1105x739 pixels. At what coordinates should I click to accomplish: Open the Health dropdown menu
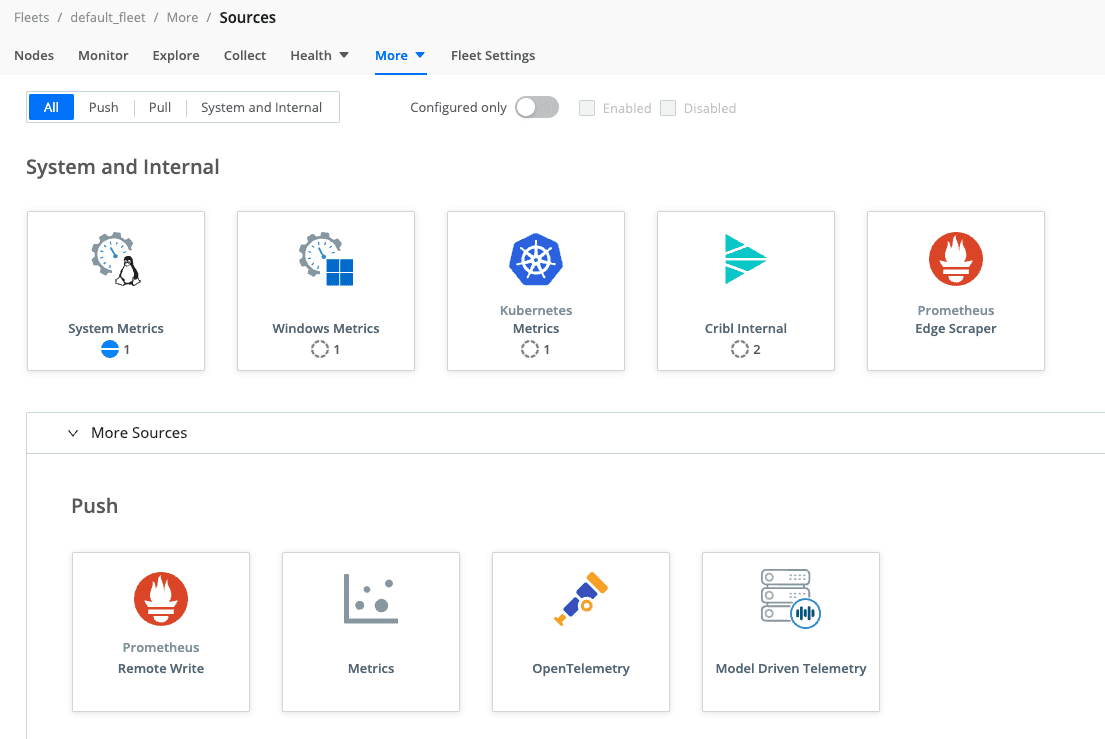click(x=319, y=56)
